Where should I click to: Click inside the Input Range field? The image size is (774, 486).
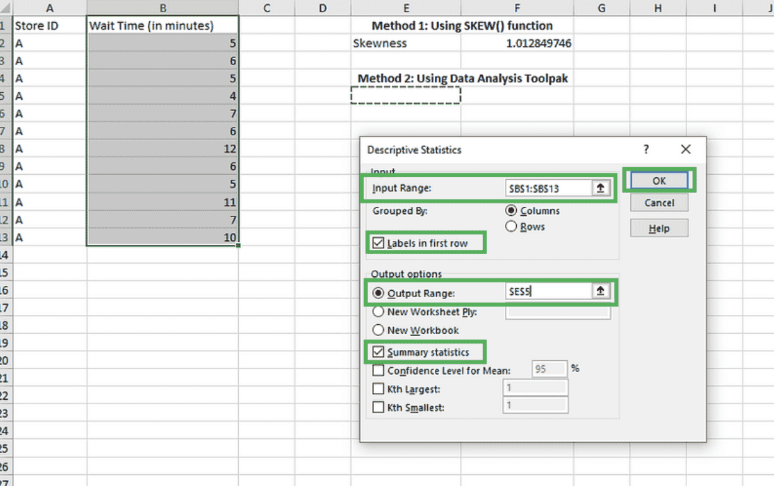[x=548, y=188]
